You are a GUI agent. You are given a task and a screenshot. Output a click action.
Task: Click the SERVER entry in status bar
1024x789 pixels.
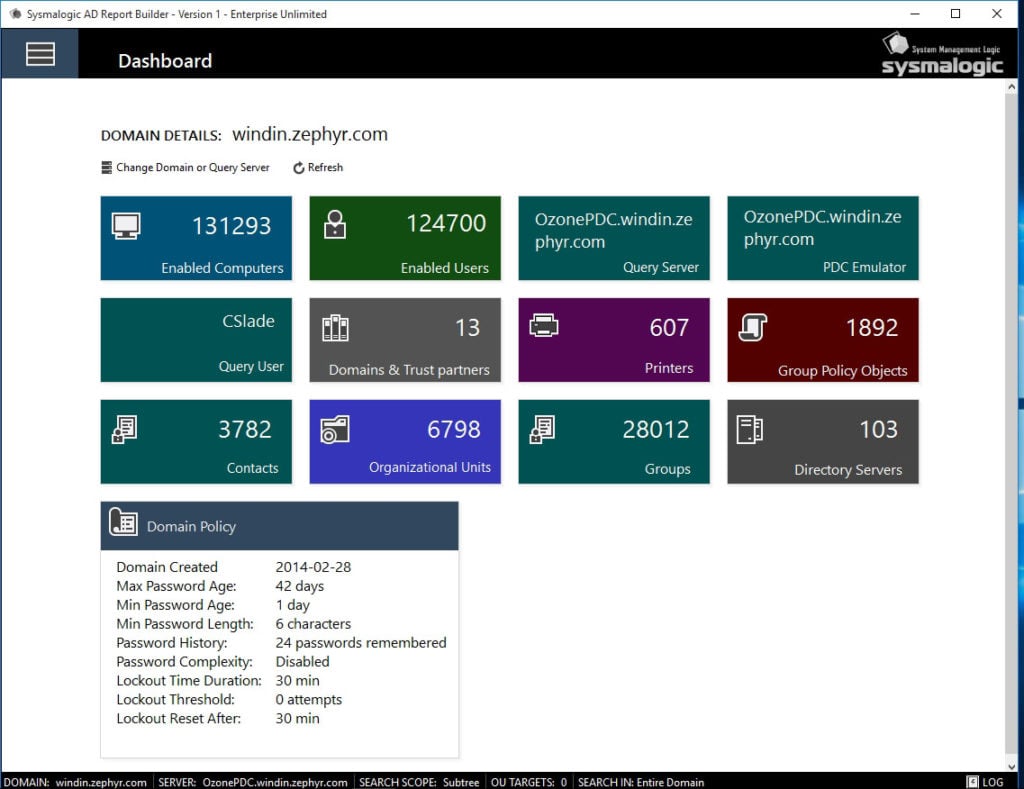(x=253, y=782)
